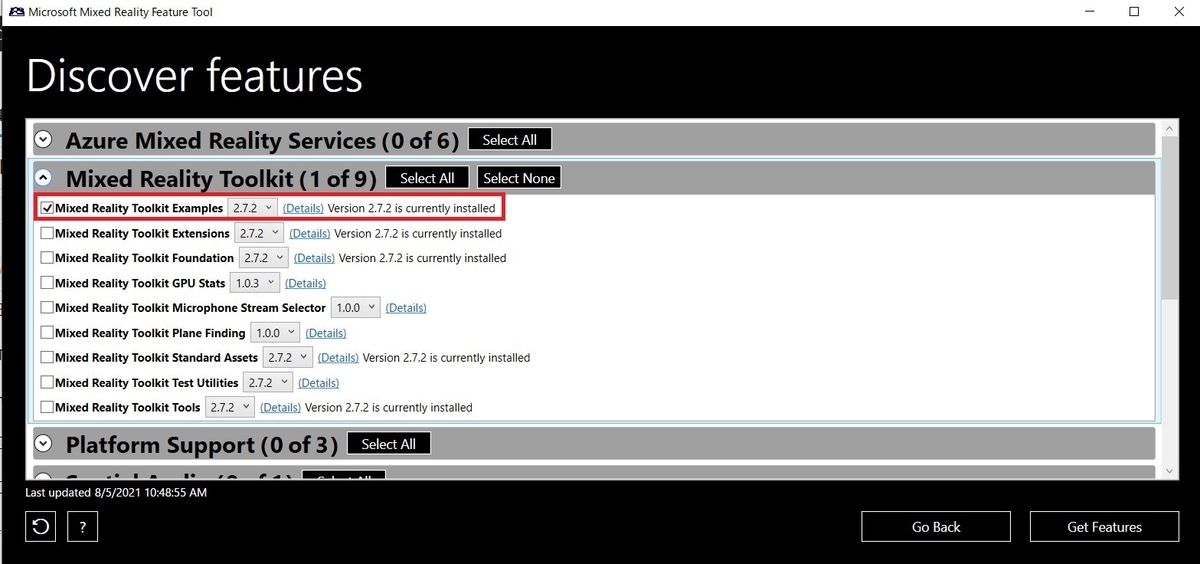
Task: Click the Mixed Reality Feature Tool title icon
Action: [14, 12]
